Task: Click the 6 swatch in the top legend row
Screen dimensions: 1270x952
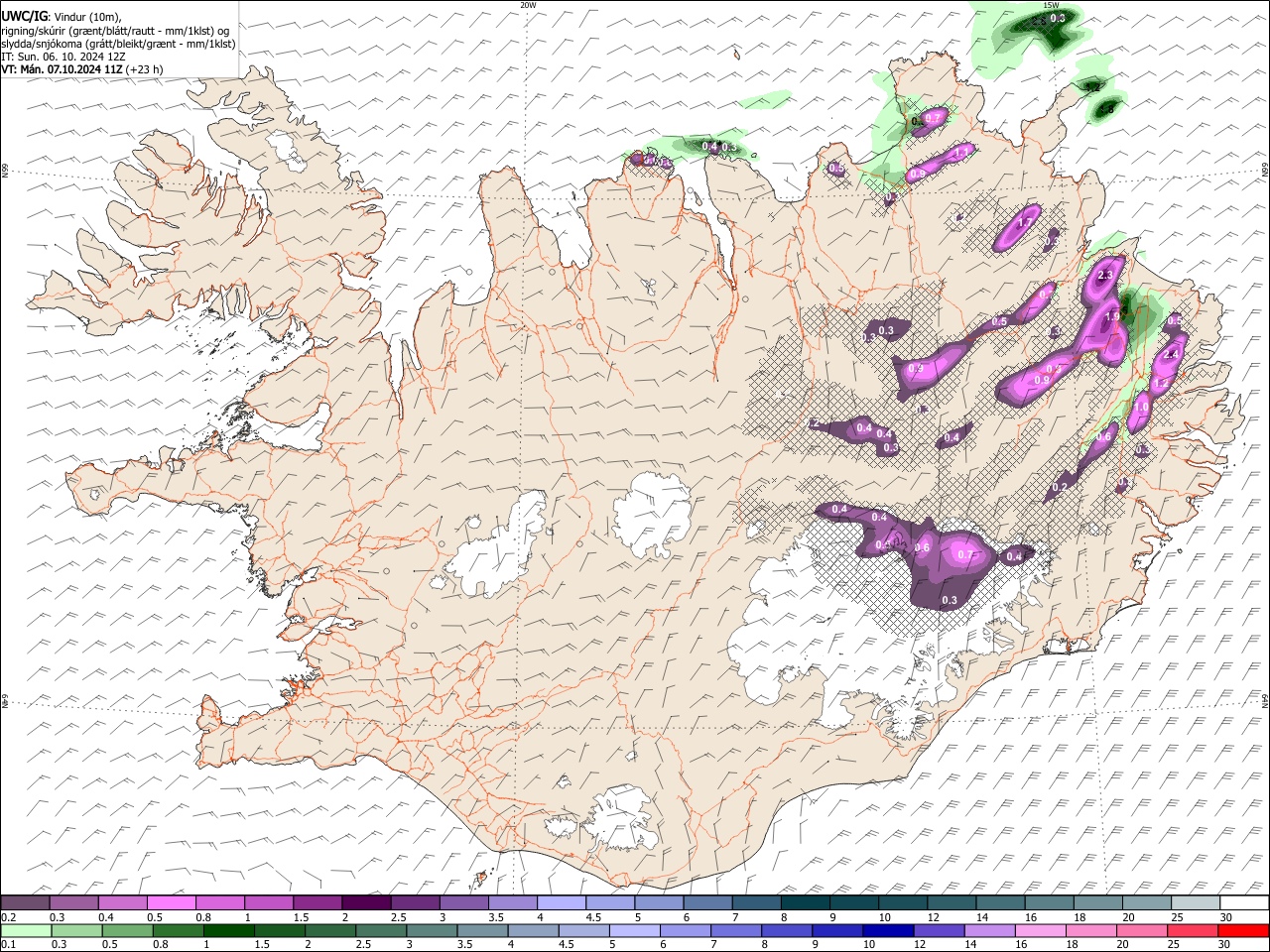Action: click(708, 902)
